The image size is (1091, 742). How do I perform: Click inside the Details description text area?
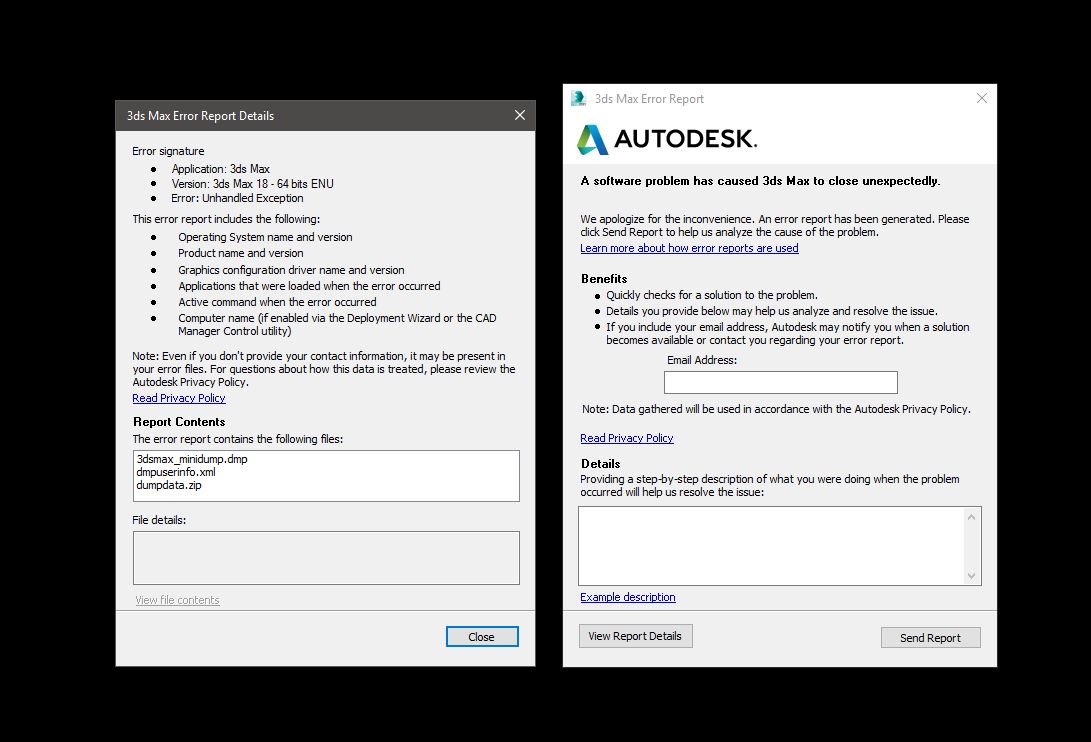pos(770,545)
